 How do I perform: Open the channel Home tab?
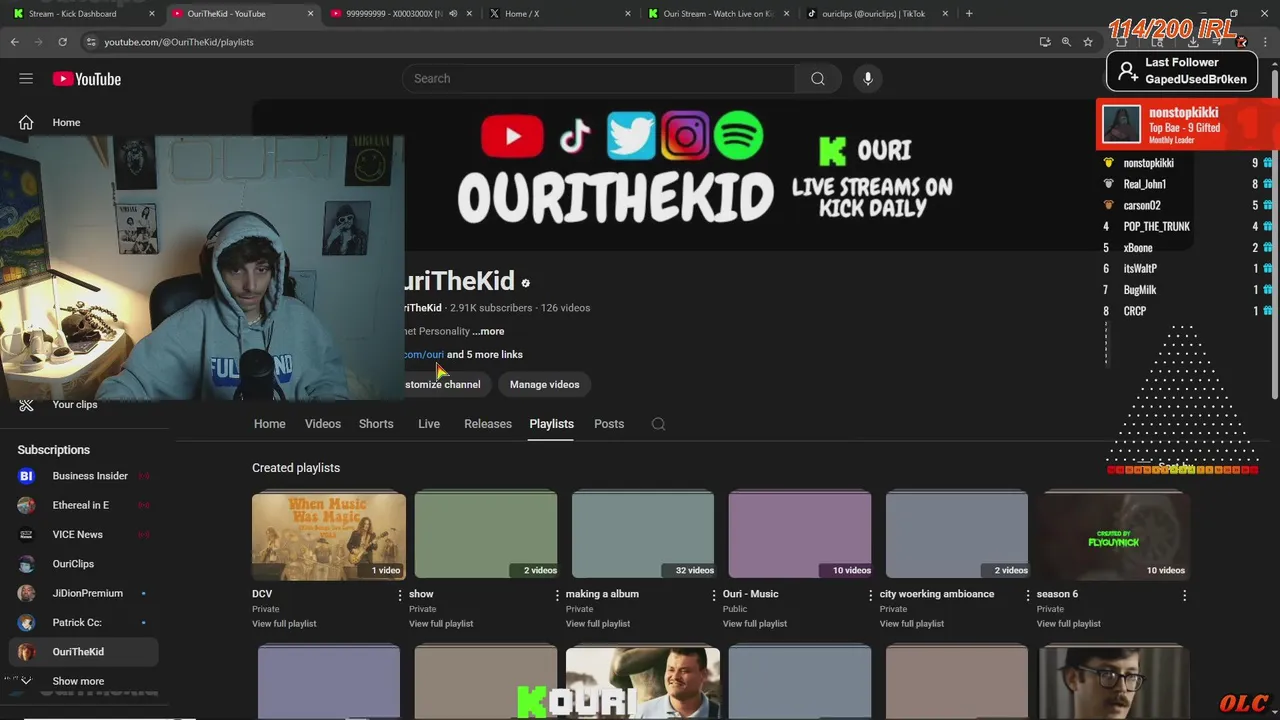(269, 424)
